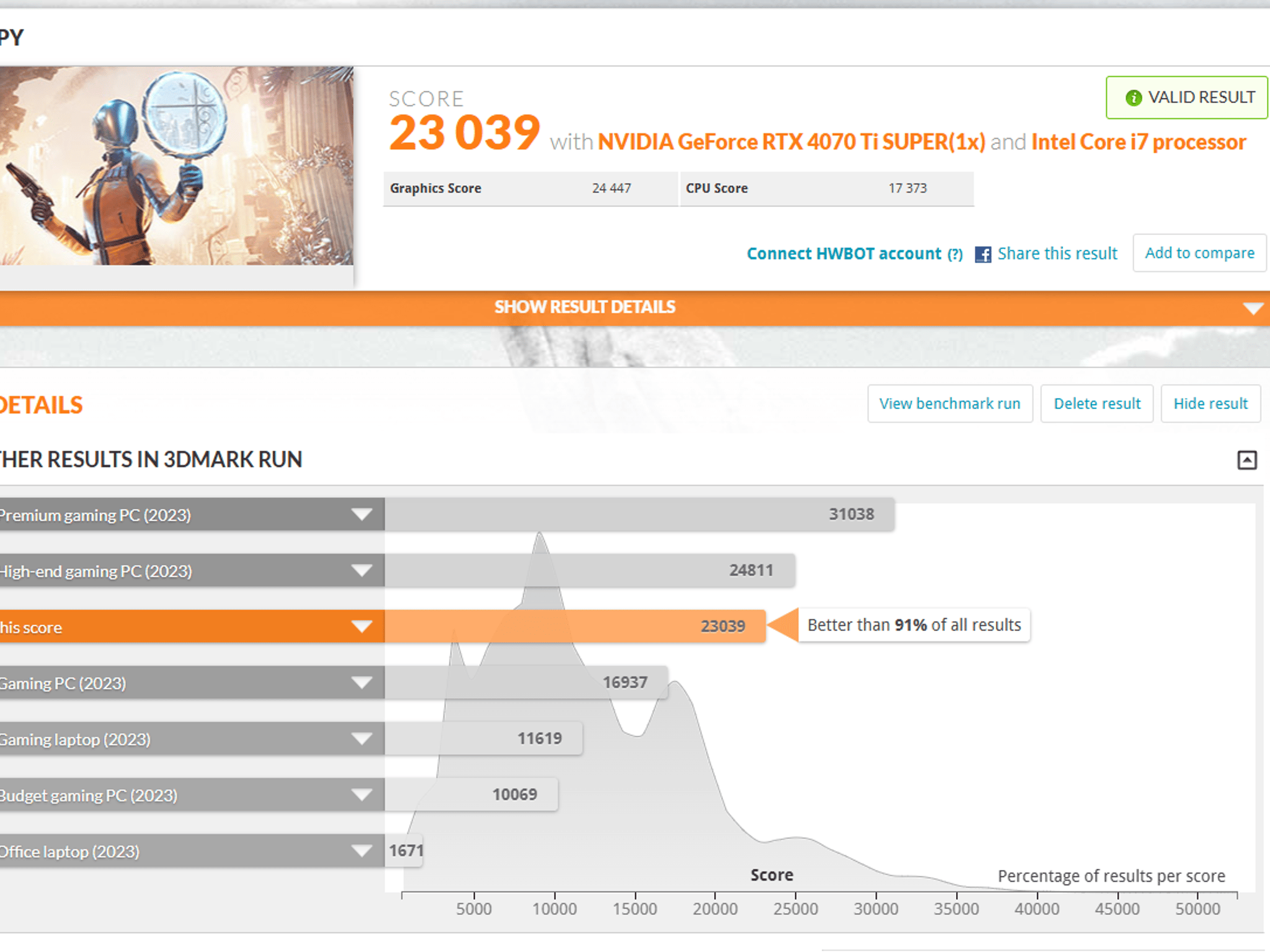This screenshot has height=952, width=1270.
Task: Open the Connect HWBOT account link
Action: pyautogui.click(x=844, y=254)
